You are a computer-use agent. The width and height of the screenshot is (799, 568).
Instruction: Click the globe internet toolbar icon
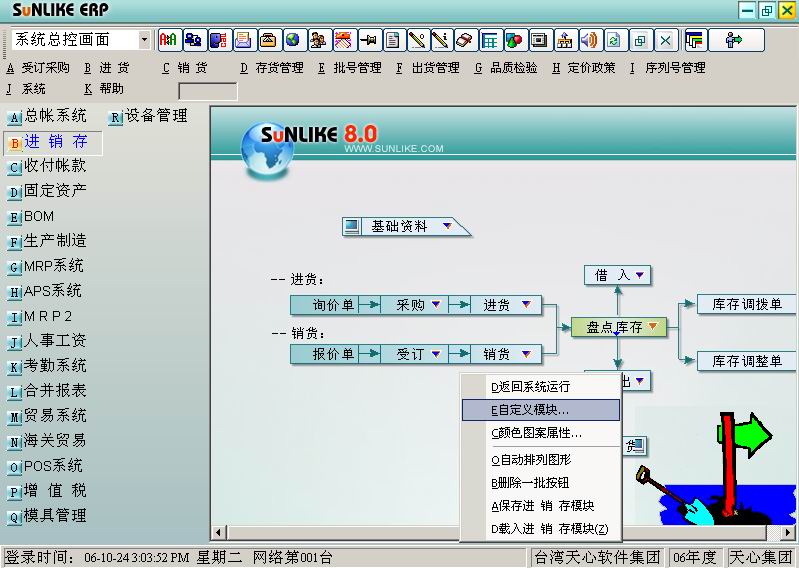tap(294, 40)
